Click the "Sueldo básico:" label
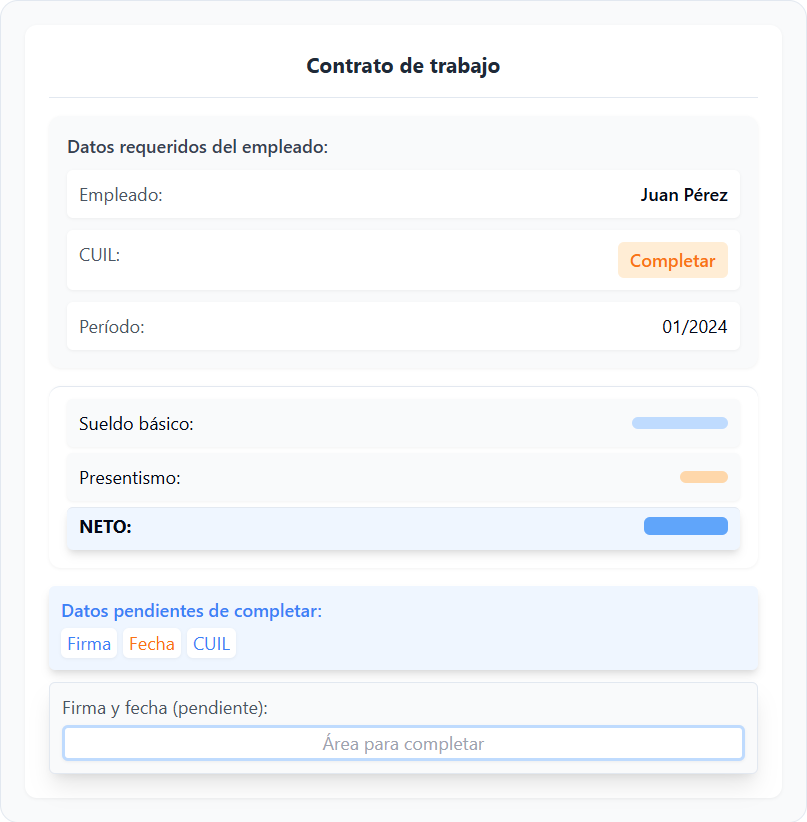The width and height of the screenshot is (807, 822). (x=136, y=424)
